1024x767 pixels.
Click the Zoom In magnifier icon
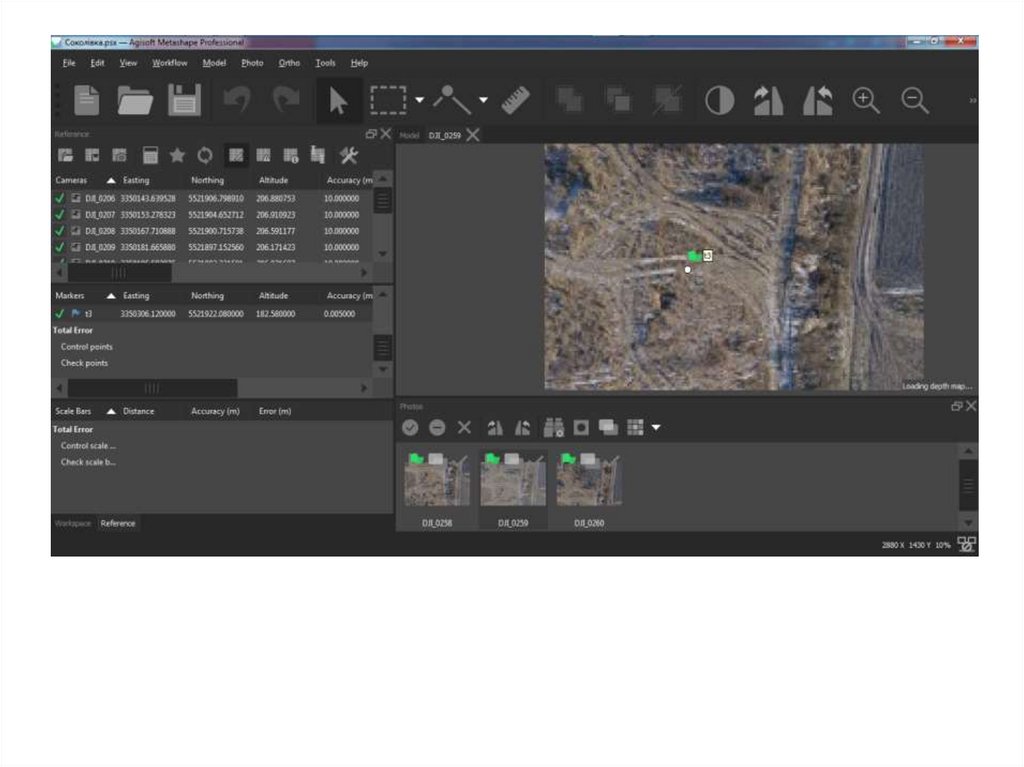click(x=866, y=100)
